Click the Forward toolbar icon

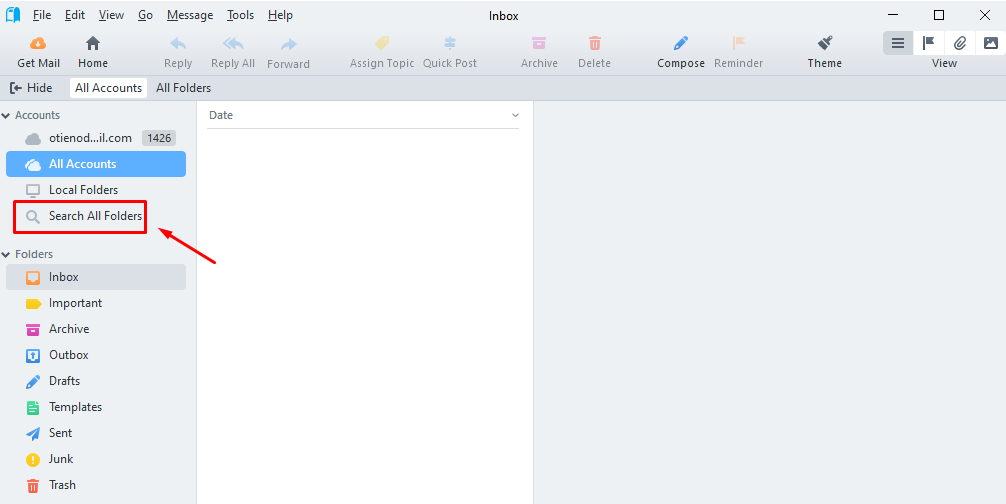pyautogui.click(x=289, y=44)
